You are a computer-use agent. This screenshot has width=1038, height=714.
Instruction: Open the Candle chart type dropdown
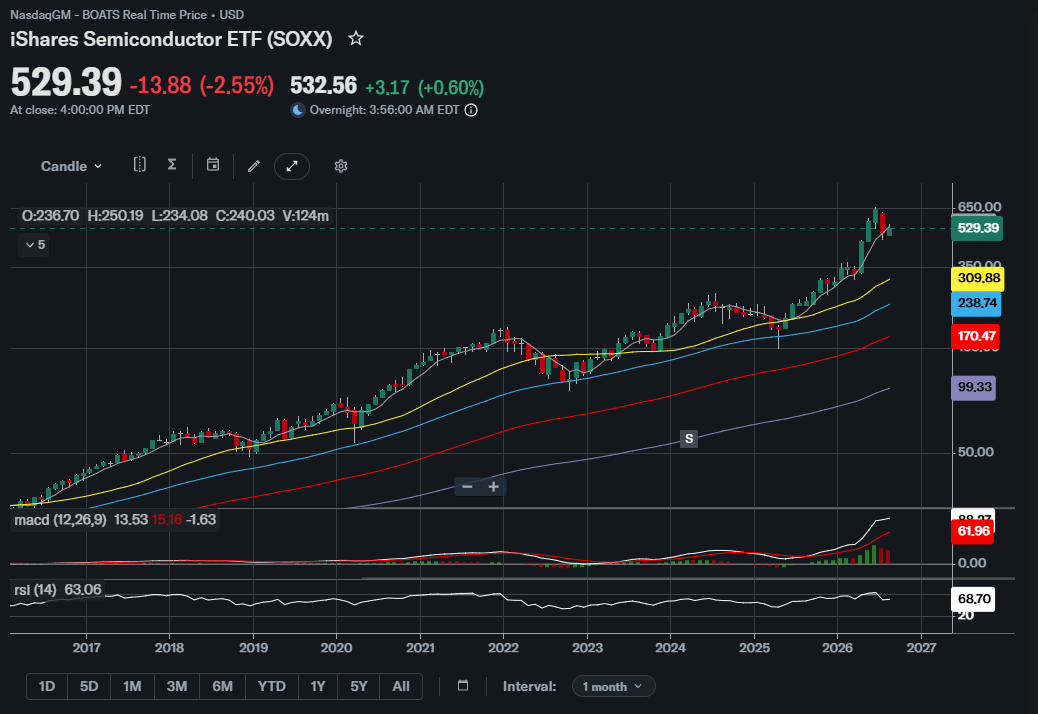[x=71, y=166]
